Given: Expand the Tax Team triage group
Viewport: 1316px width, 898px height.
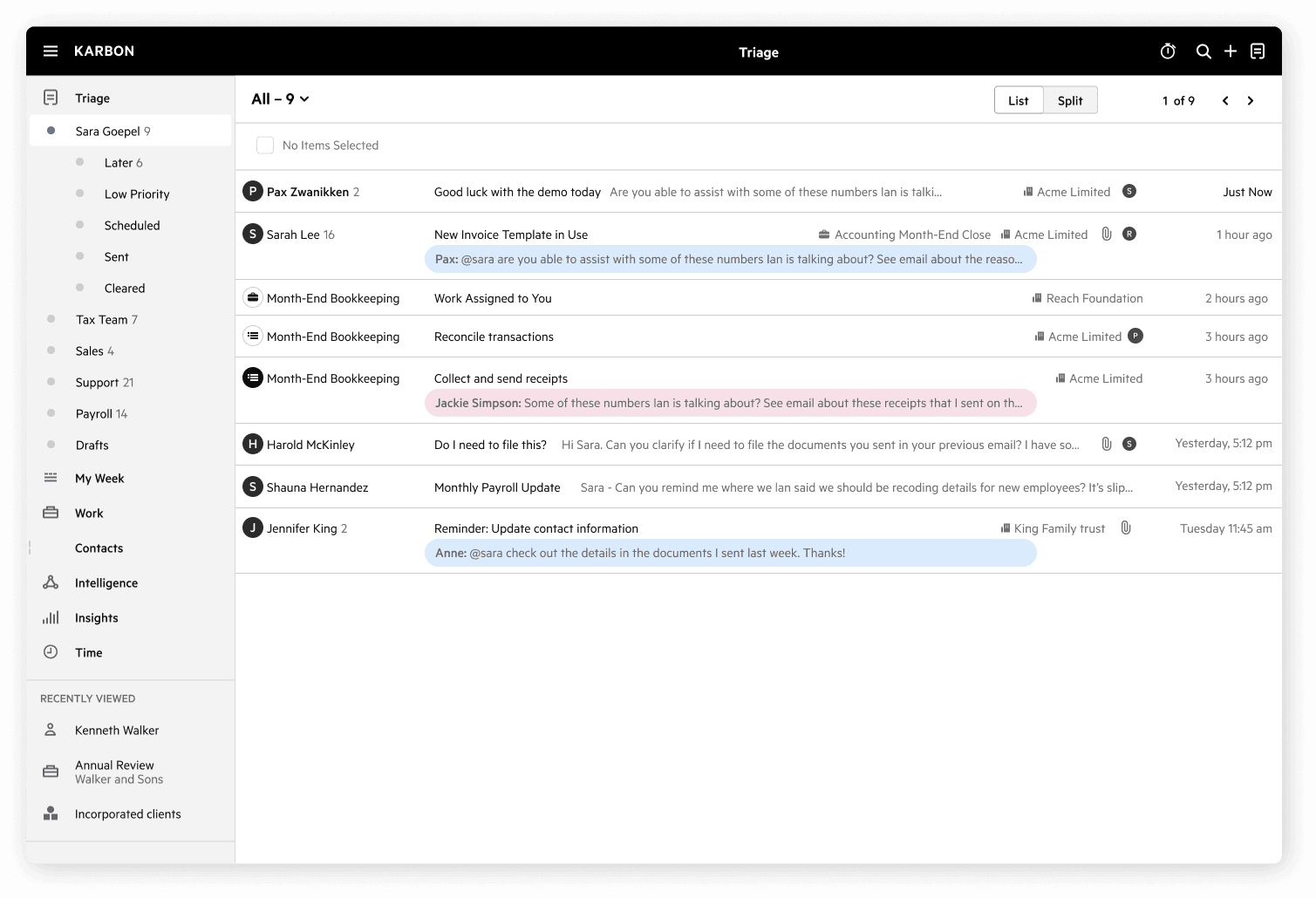Looking at the screenshot, I should 51,319.
